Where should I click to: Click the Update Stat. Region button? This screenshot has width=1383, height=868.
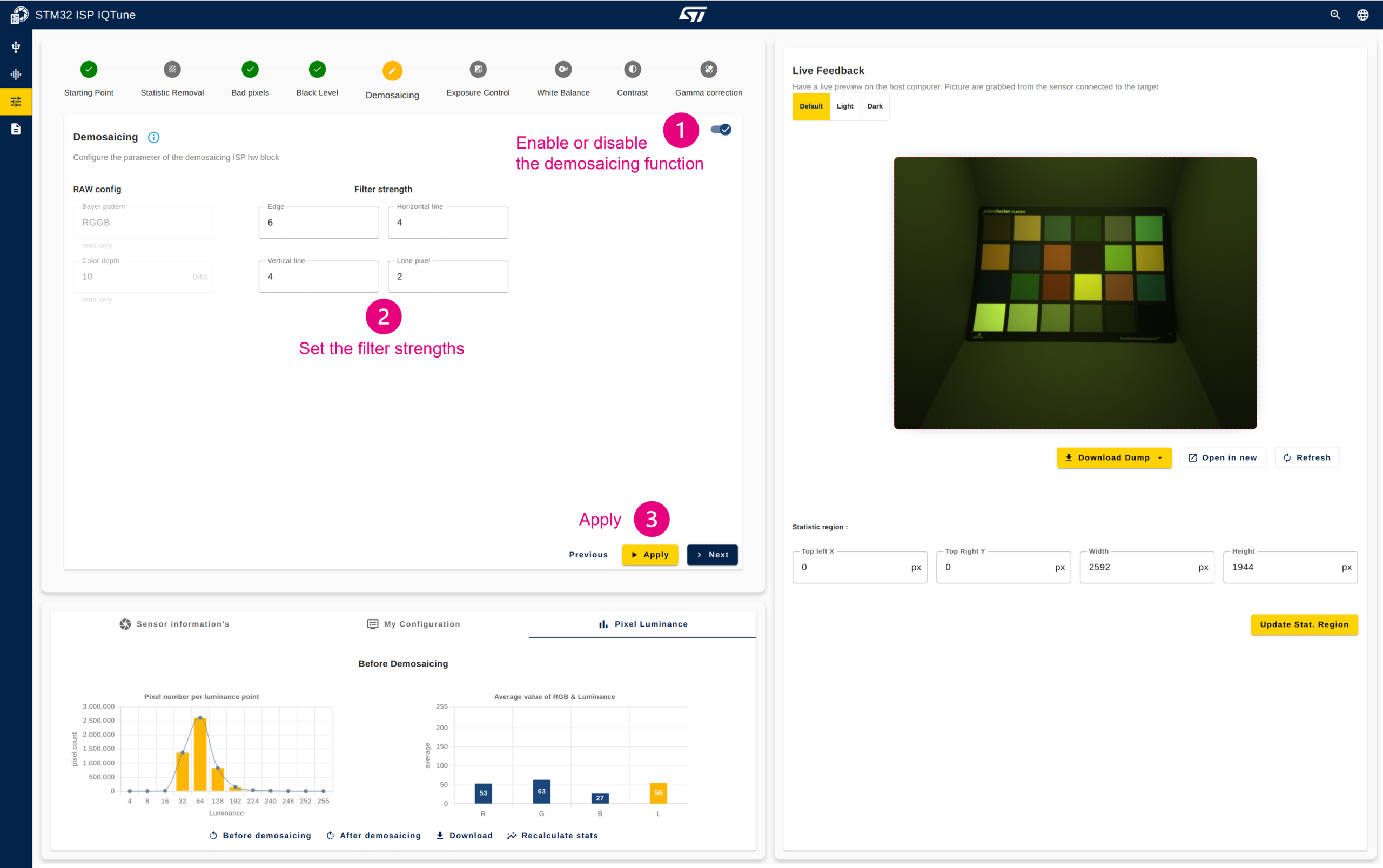point(1304,624)
